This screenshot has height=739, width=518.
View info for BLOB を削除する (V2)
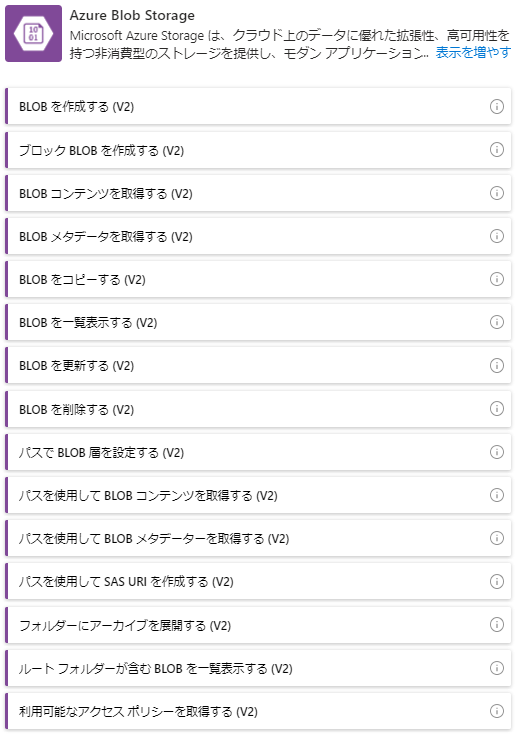(496, 409)
